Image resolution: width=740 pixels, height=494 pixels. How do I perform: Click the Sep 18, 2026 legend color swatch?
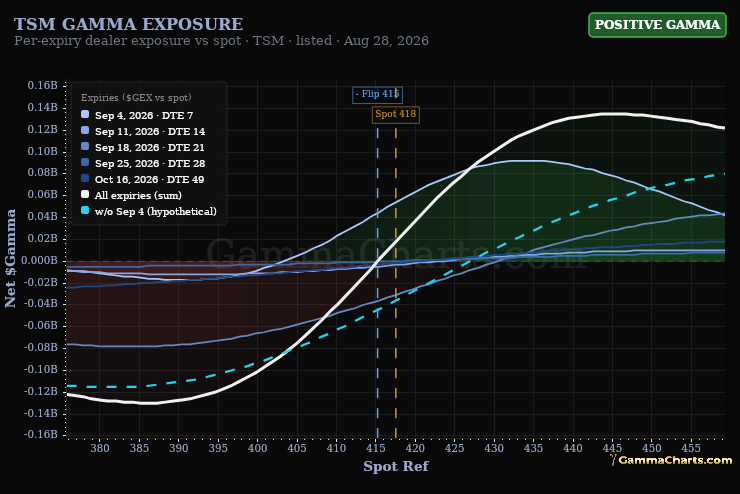[x=85, y=147]
